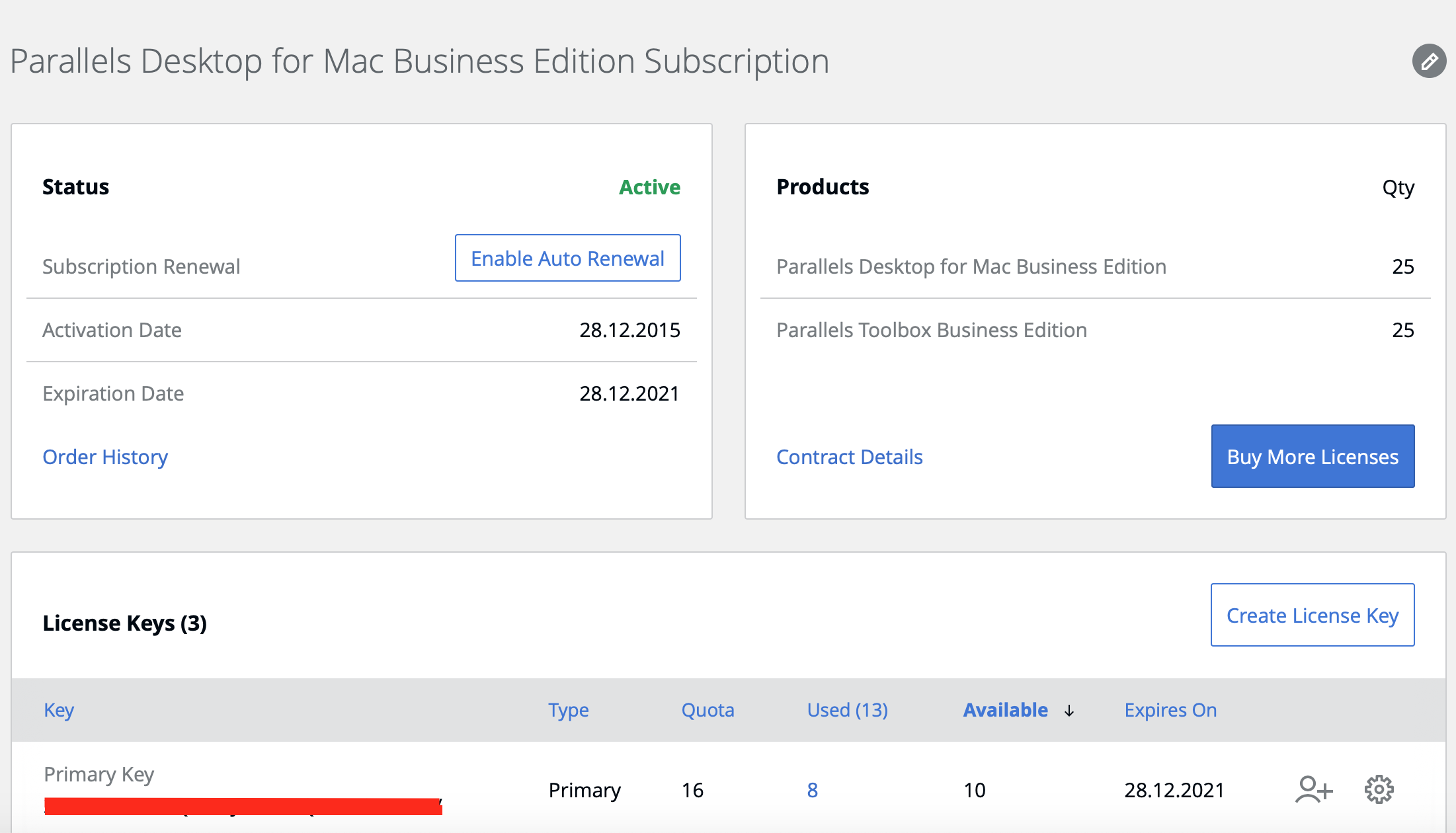The height and width of the screenshot is (833, 1456).
Task: Click the redacted license key string
Action: [243, 807]
